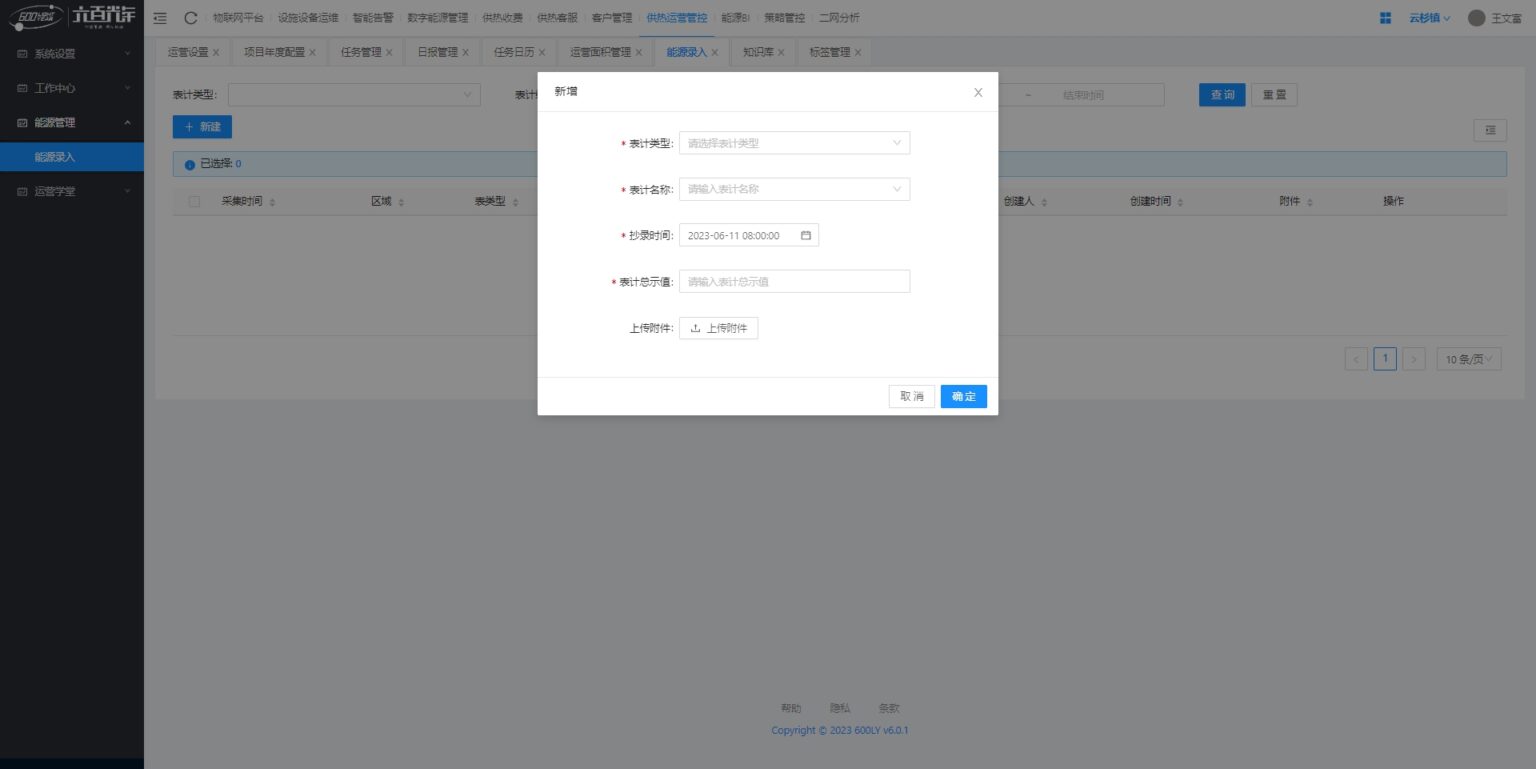Click the 表计总示值 input field
The height and width of the screenshot is (769, 1536).
point(794,282)
